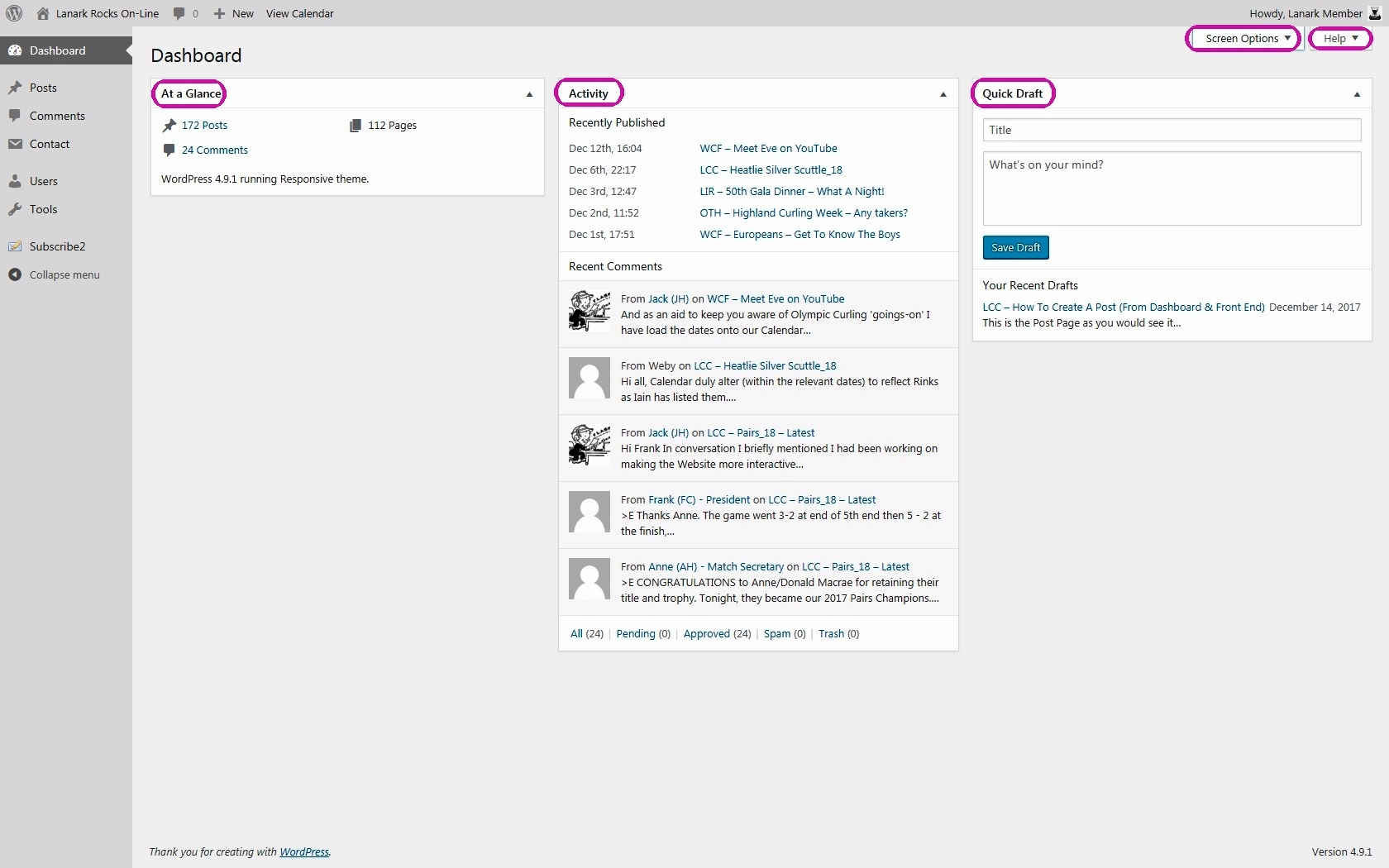Toggle the Quick Draft panel arrow
Viewport: 1389px width, 868px height.
click(1357, 94)
